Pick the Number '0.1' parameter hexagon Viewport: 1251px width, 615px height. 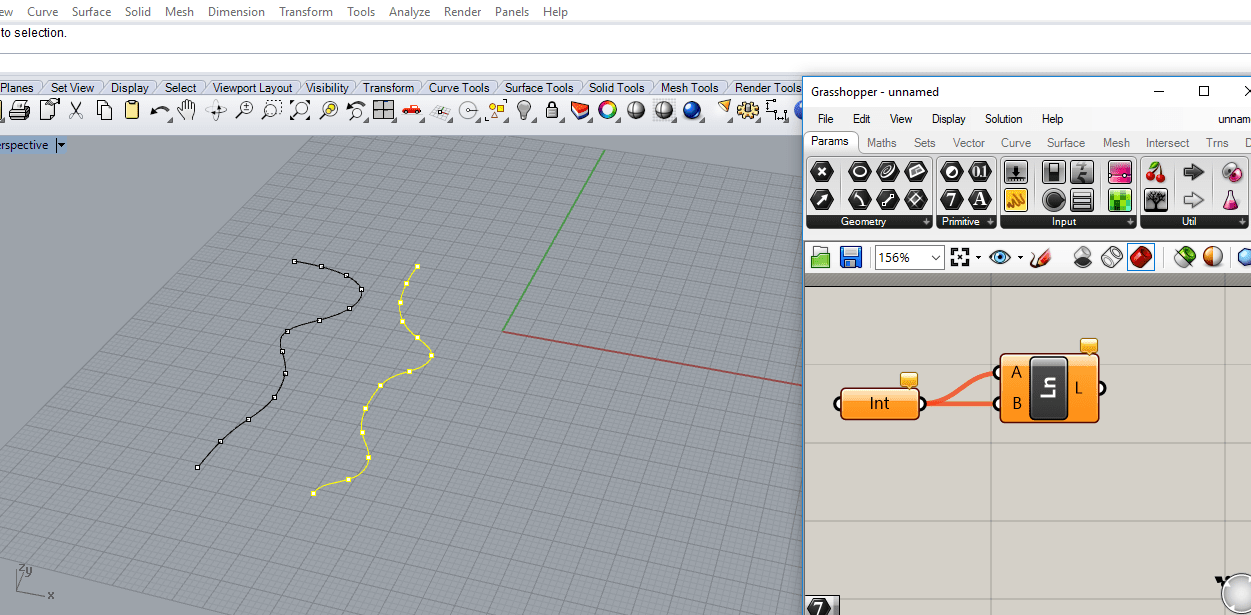pos(980,172)
